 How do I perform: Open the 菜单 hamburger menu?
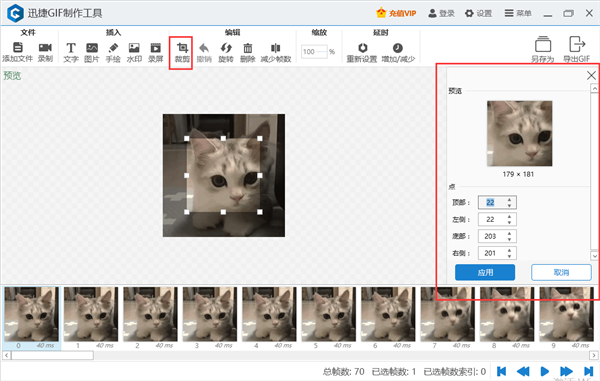point(518,13)
